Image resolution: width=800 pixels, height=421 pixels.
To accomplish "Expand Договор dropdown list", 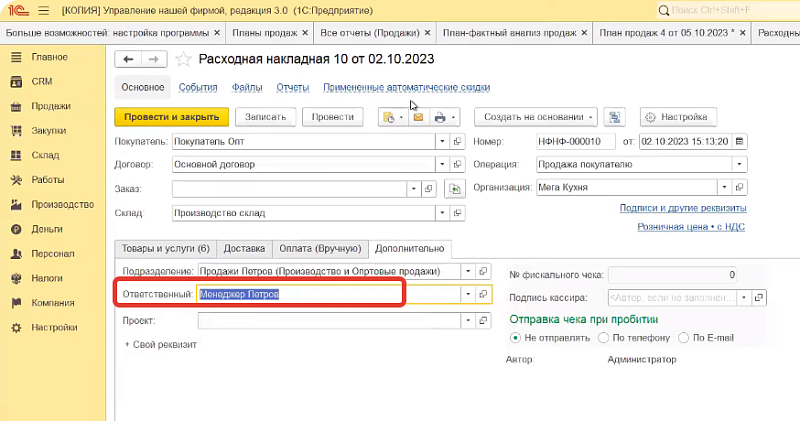I will pyautogui.click(x=442, y=164).
